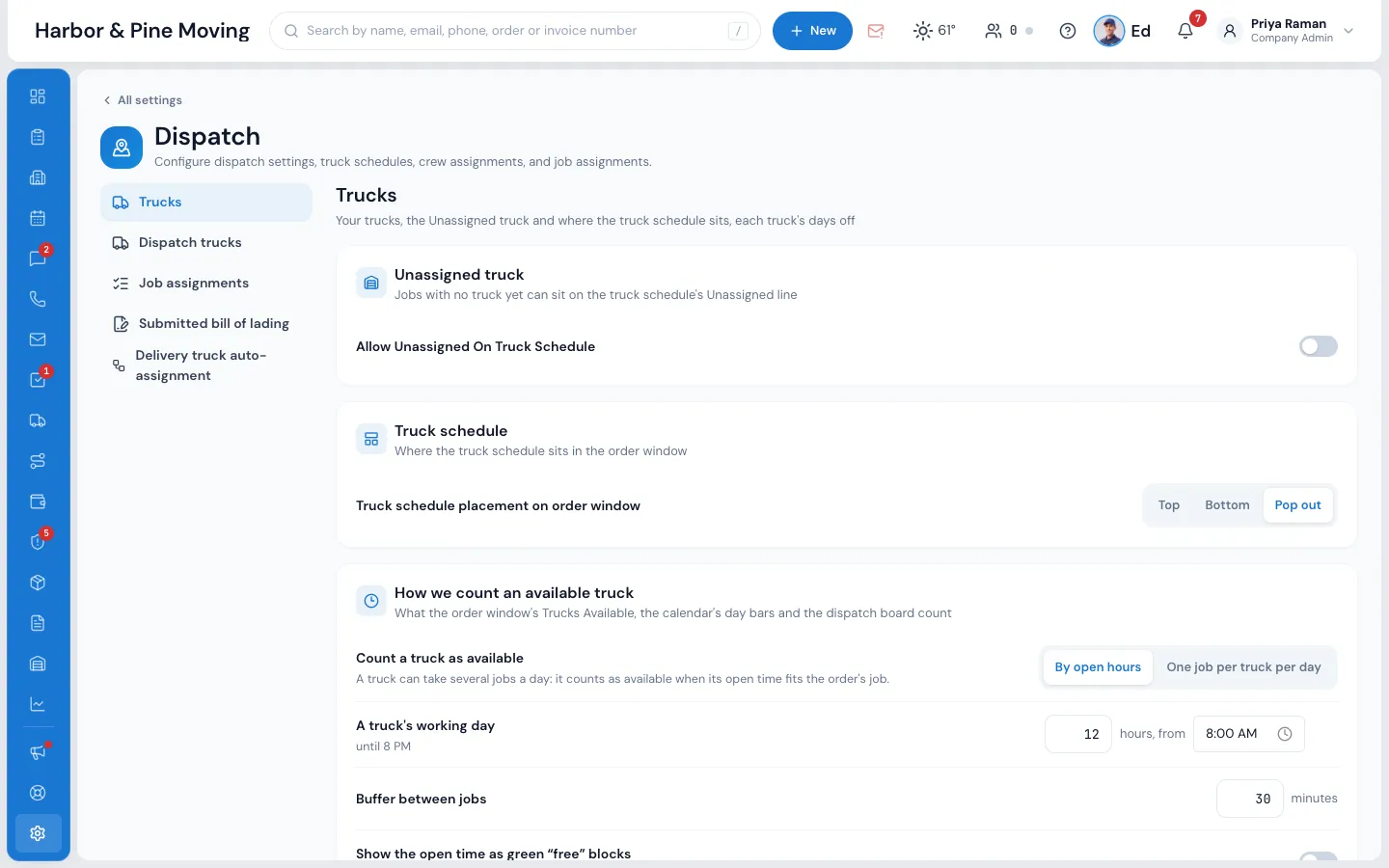The height and width of the screenshot is (868, 1389).
Task: Open the Trucks settings tab
Action: 206,203
